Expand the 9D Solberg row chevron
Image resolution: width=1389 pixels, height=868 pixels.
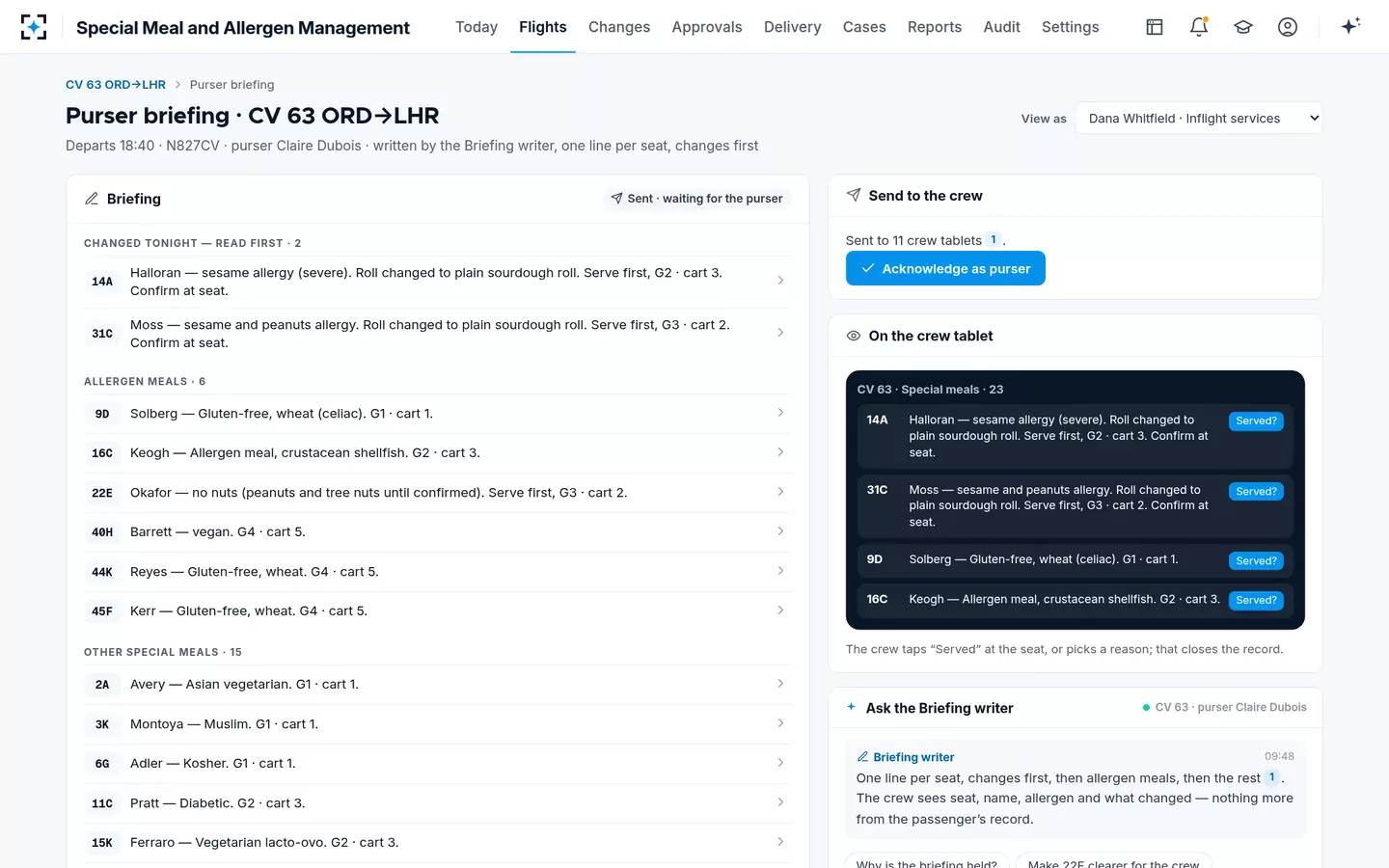click(x=780, y=413)
